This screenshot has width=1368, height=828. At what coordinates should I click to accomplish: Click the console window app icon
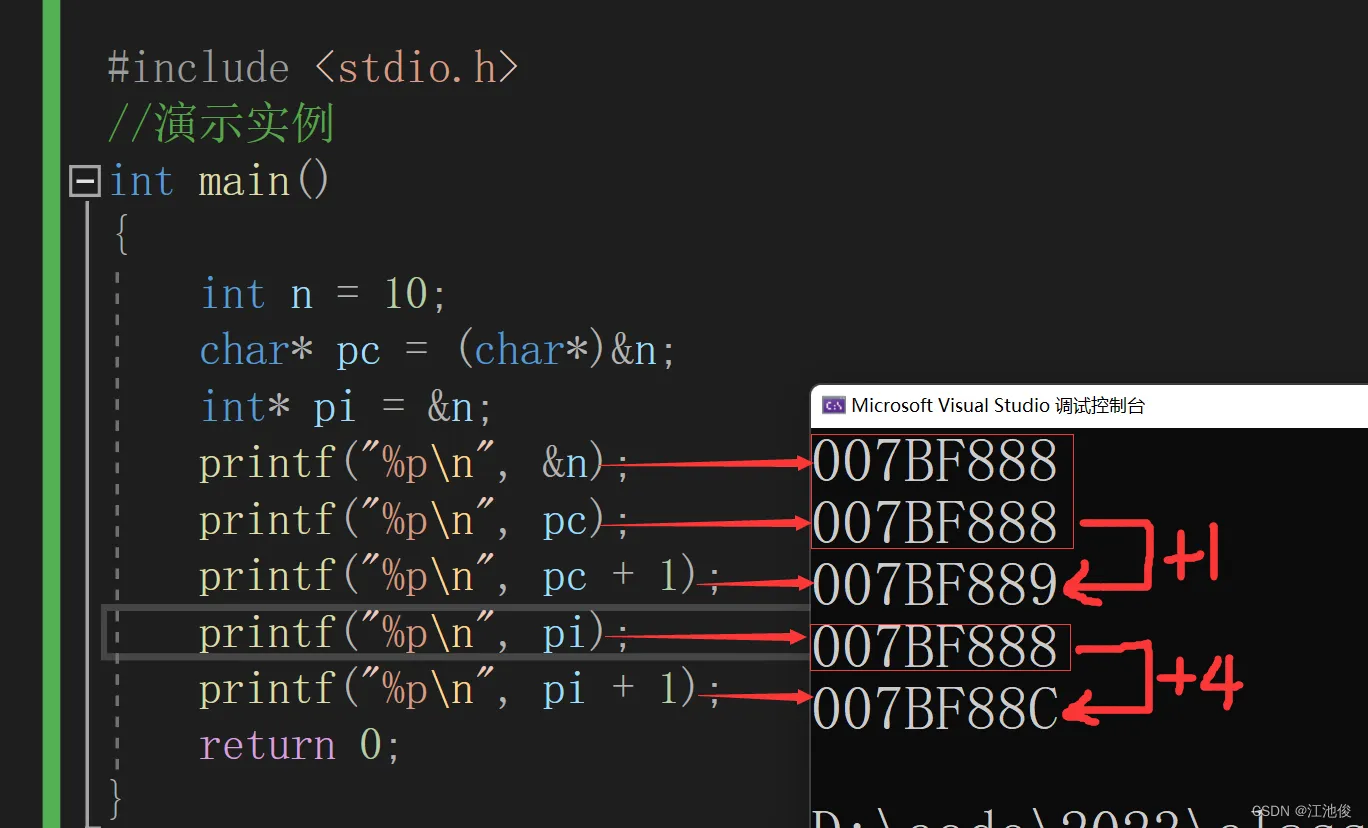tap(833, 406)
